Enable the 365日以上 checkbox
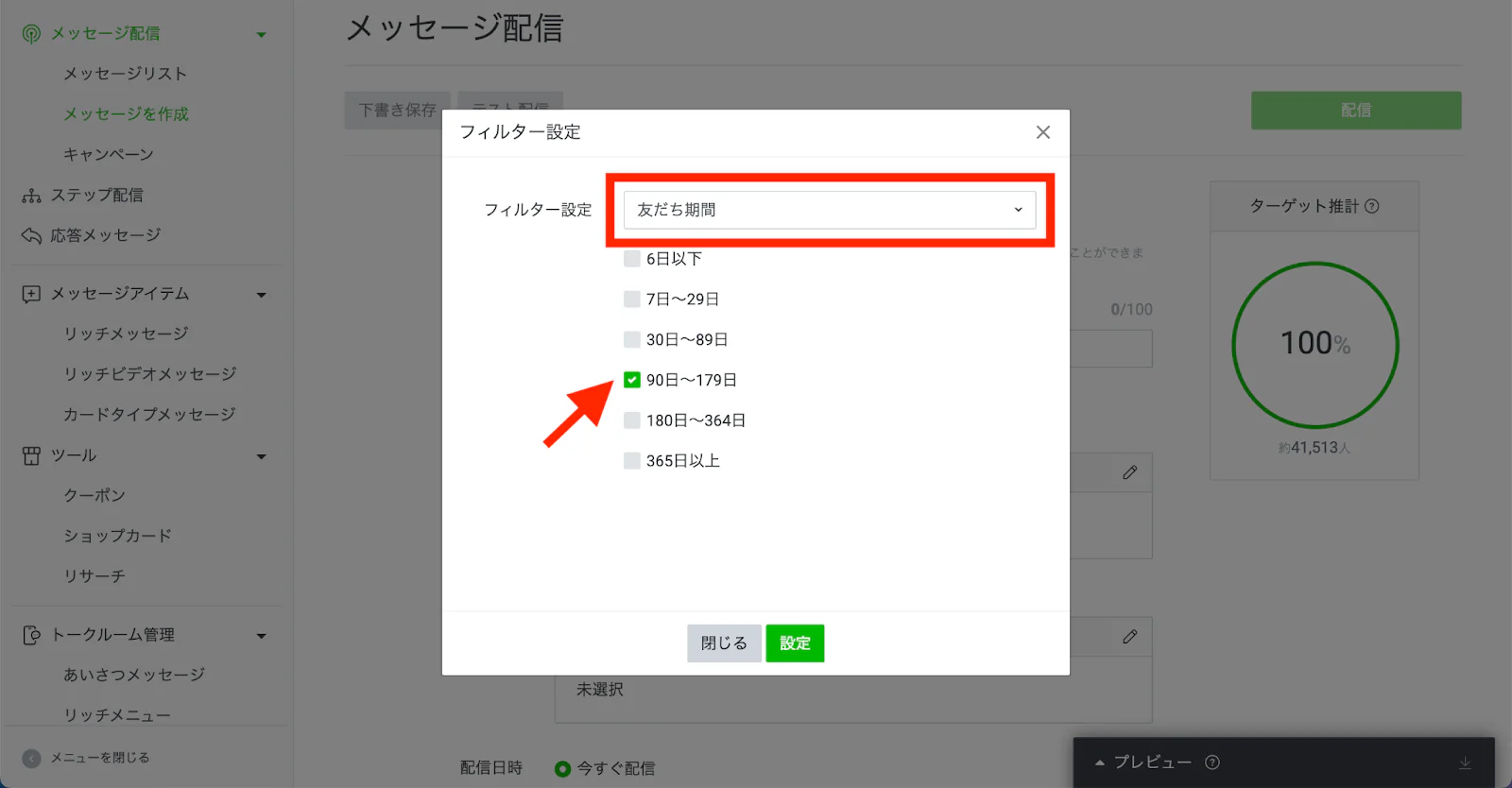 [x=632, y=461]
